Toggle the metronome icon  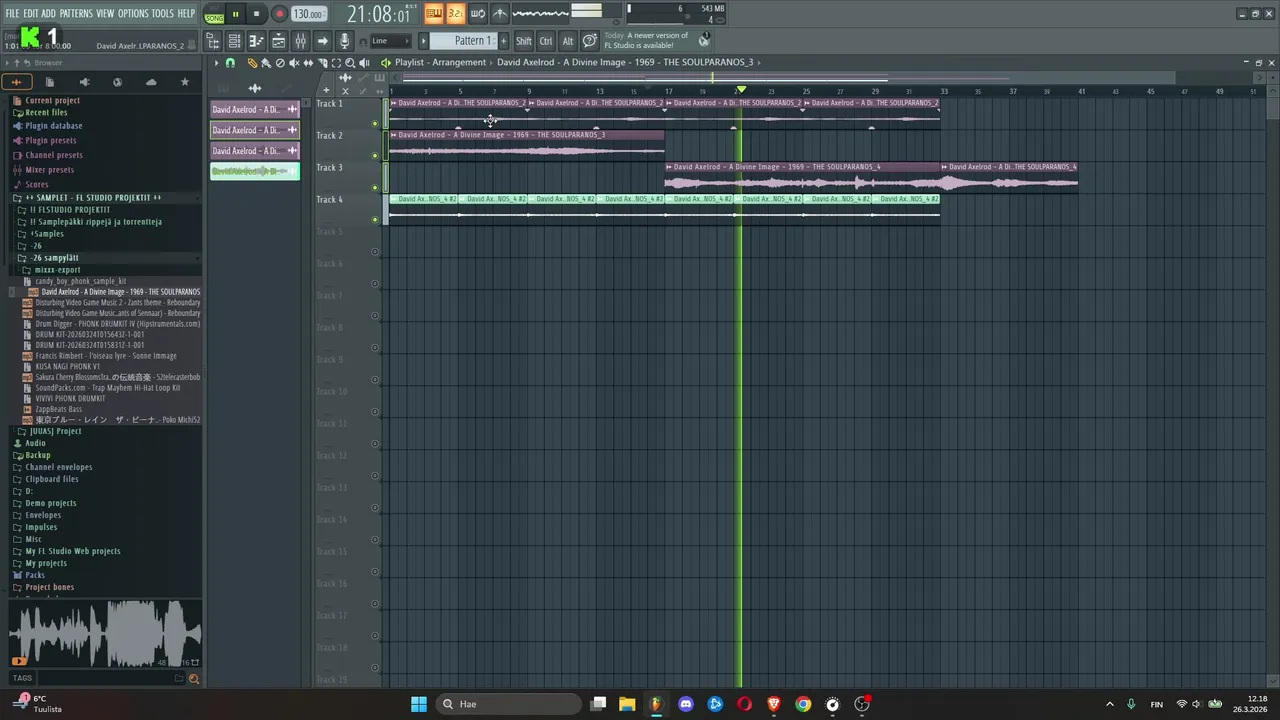click(x=500, y=14)
